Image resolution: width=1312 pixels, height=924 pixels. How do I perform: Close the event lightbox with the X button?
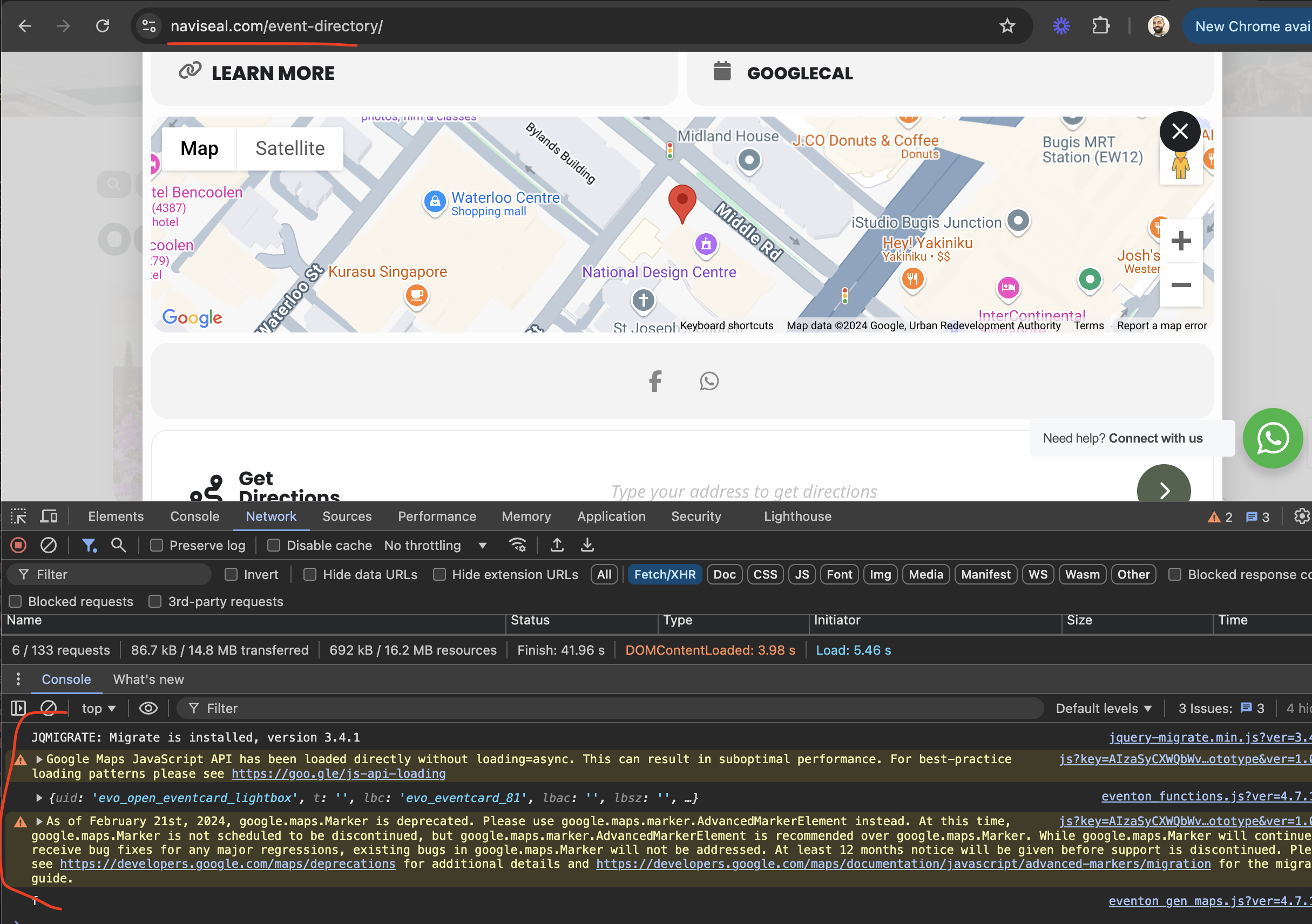coord(1179,132)
